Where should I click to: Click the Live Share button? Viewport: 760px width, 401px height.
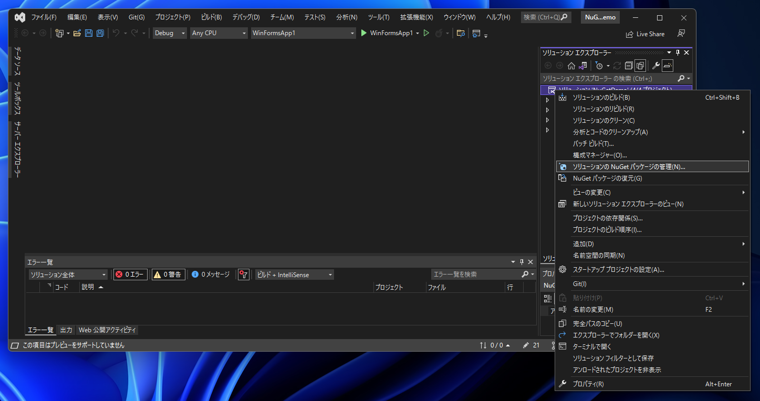click(x=645, y=34)
